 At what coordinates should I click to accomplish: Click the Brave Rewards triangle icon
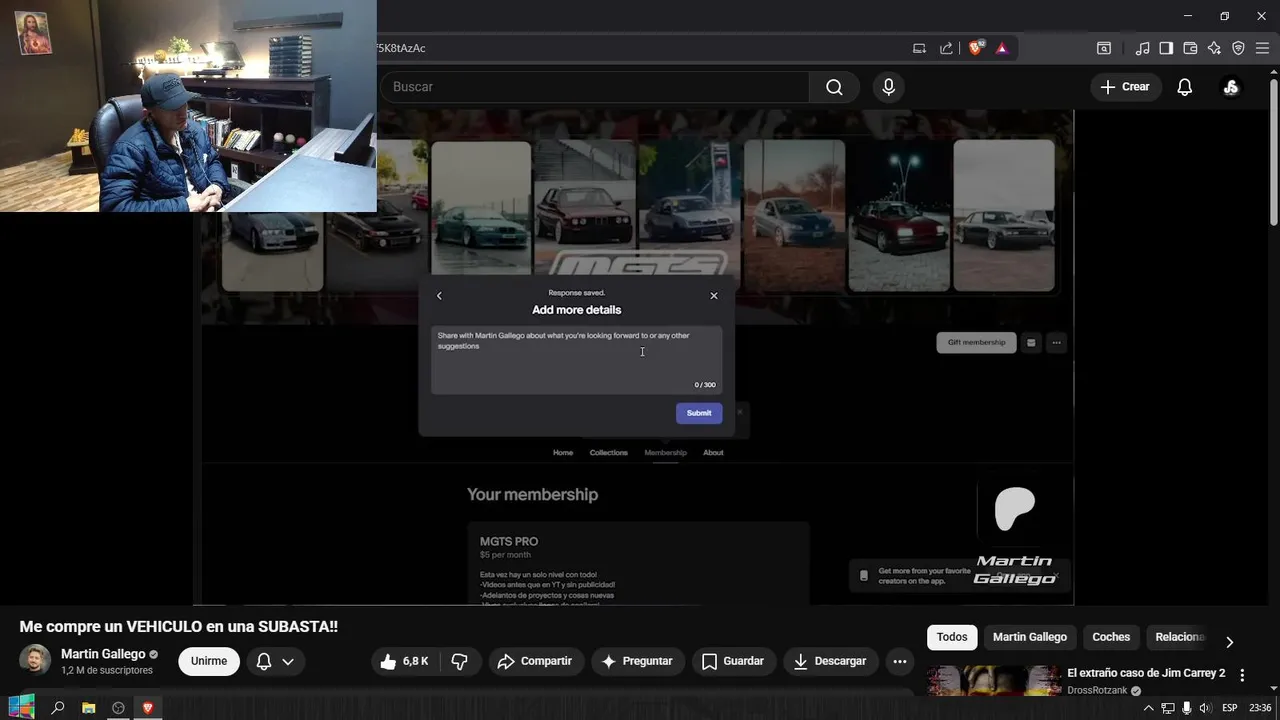[1001, 48]
